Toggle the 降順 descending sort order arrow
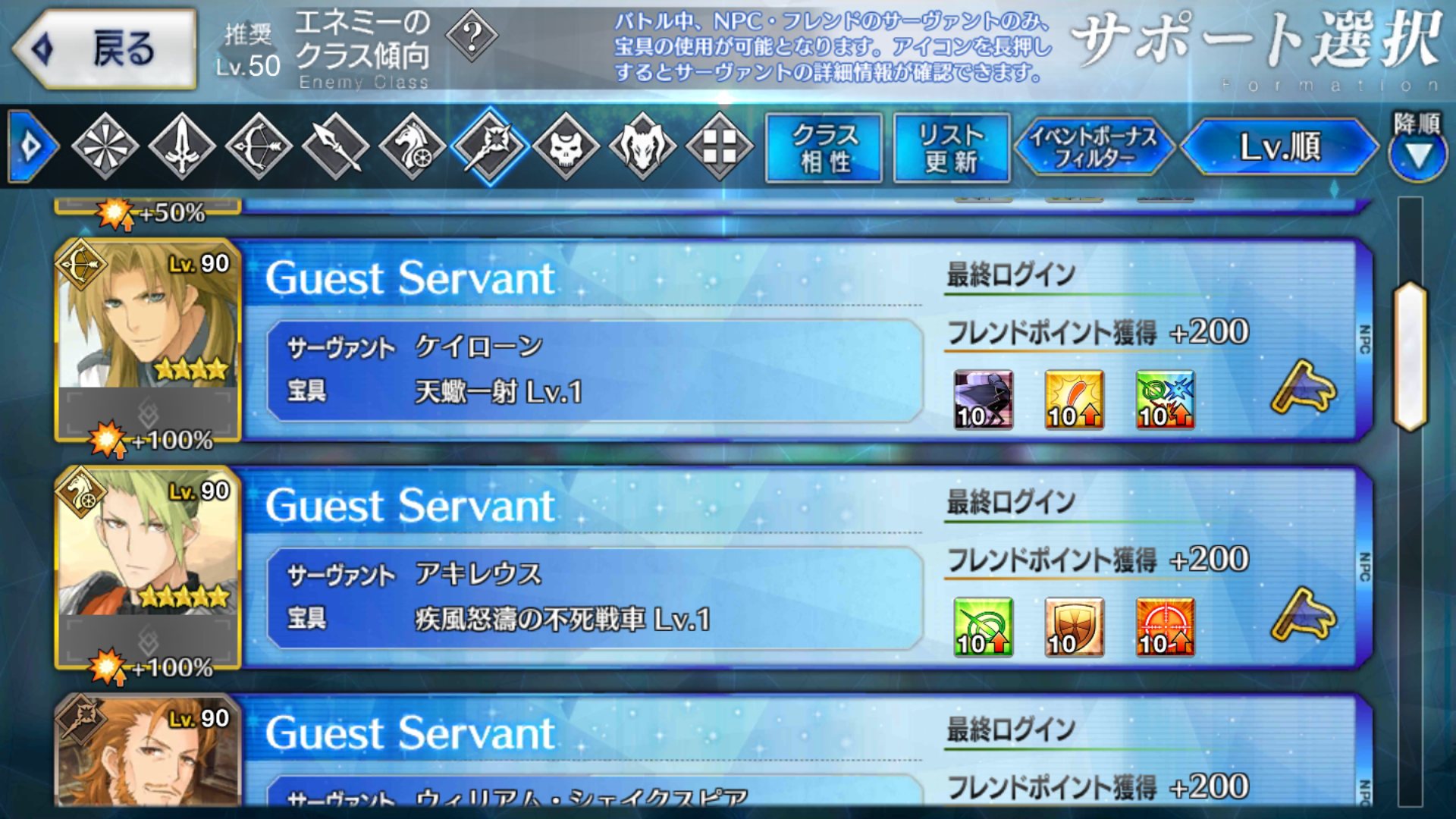This screenshot has width=1456, height=819. click(1417, 147)
